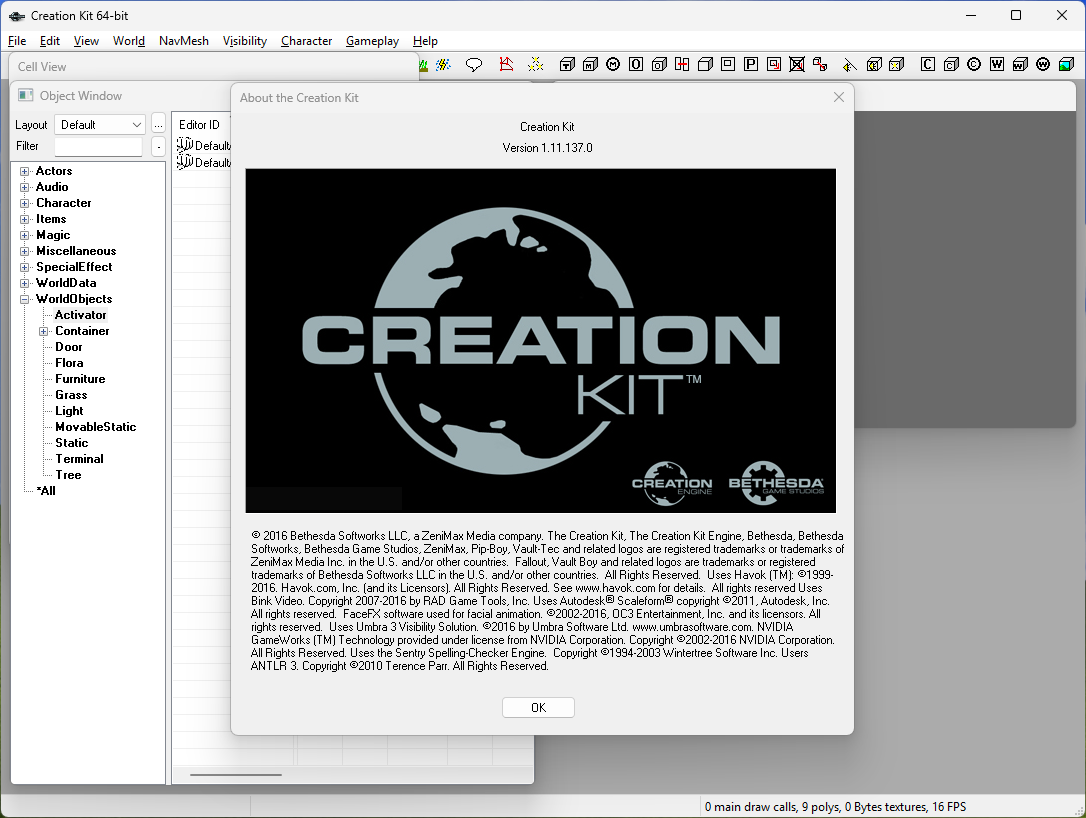Close the About the Creation Kit dialog
Viewport: 1086px width, 818px height.
tap(839, 97)
